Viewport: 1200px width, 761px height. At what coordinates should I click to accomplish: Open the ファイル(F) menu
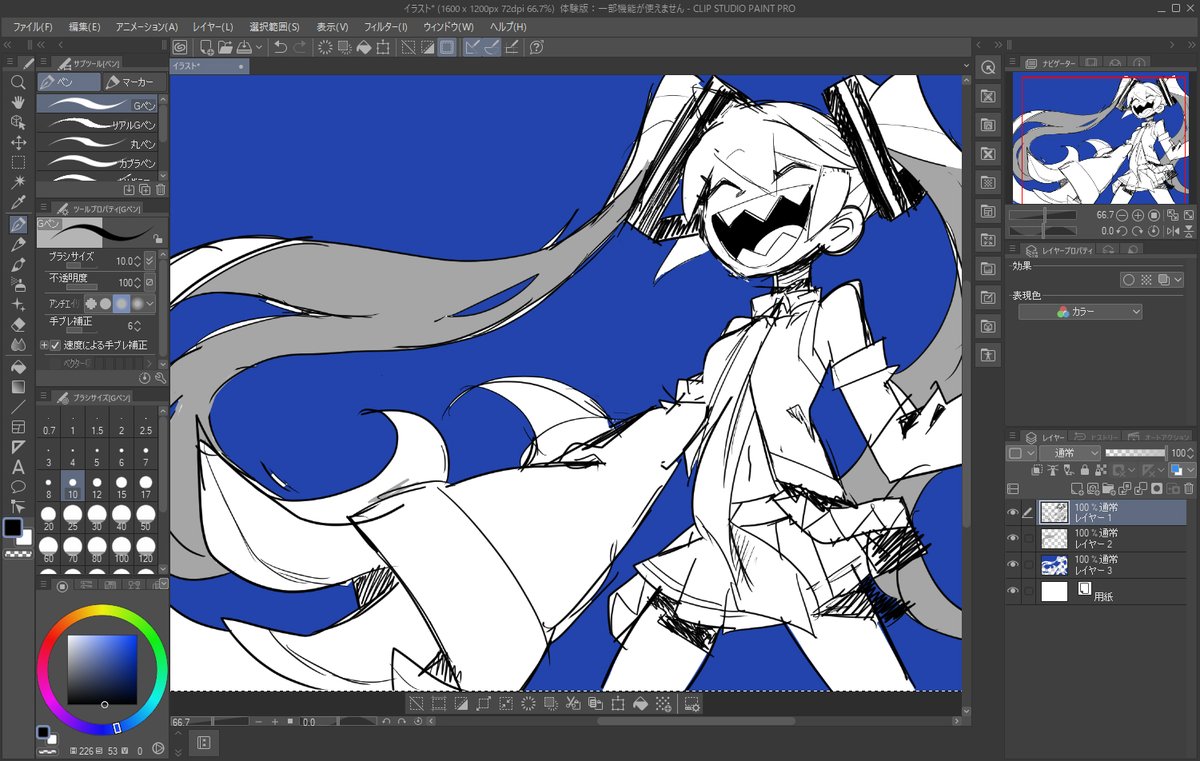click(x=33, y=26)
